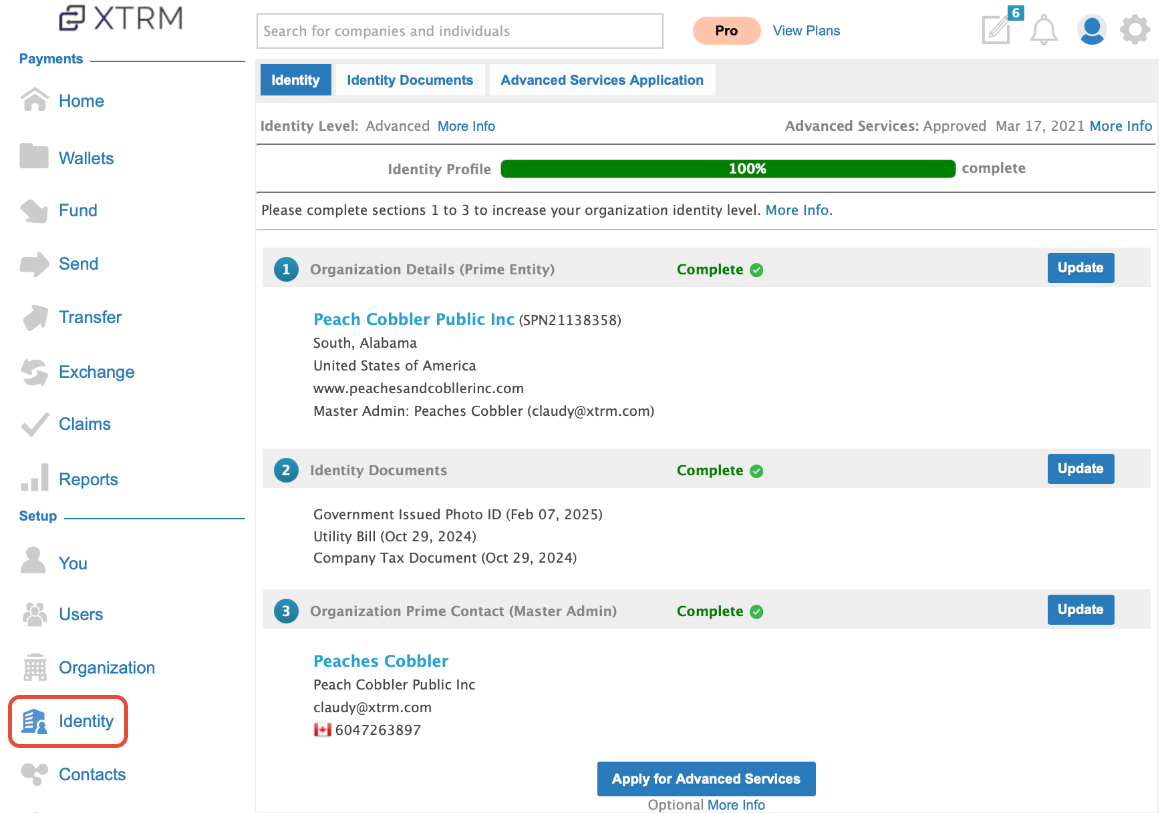Click the Canada flag by phone number

point(322,730)
